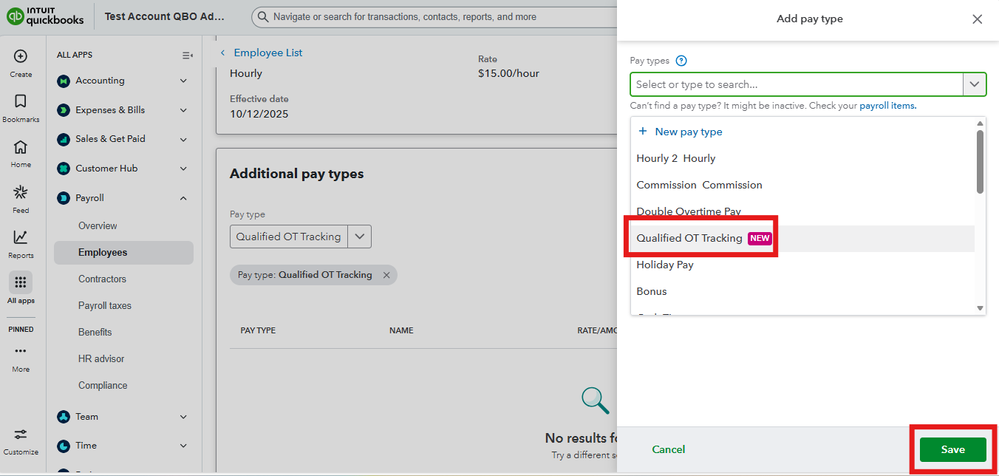Choose New pay type option
This screenshot has height=476, width=999.
pyautogui.click(x=802, y=132)
